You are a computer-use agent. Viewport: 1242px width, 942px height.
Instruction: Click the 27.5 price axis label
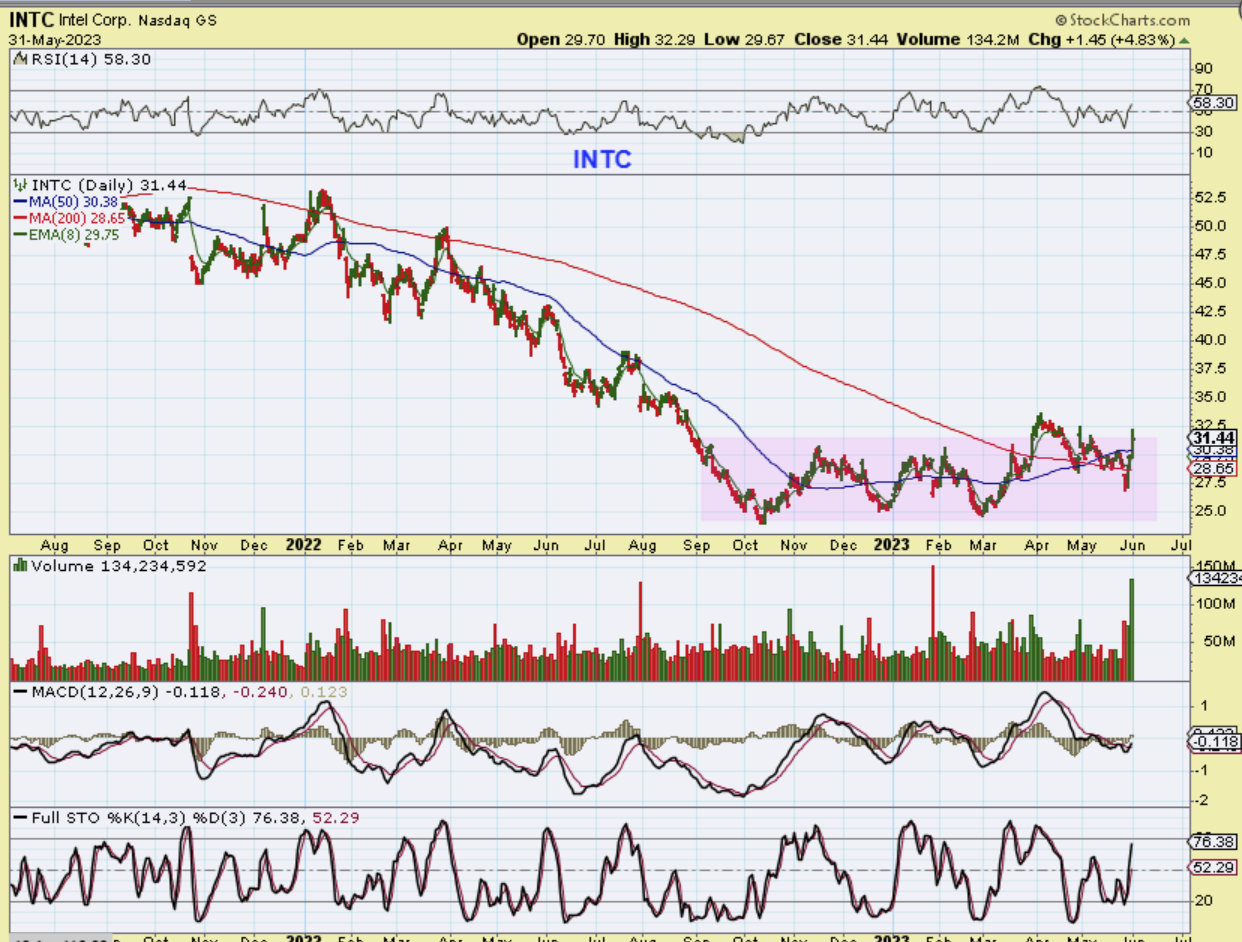[x=1211, y=482]
